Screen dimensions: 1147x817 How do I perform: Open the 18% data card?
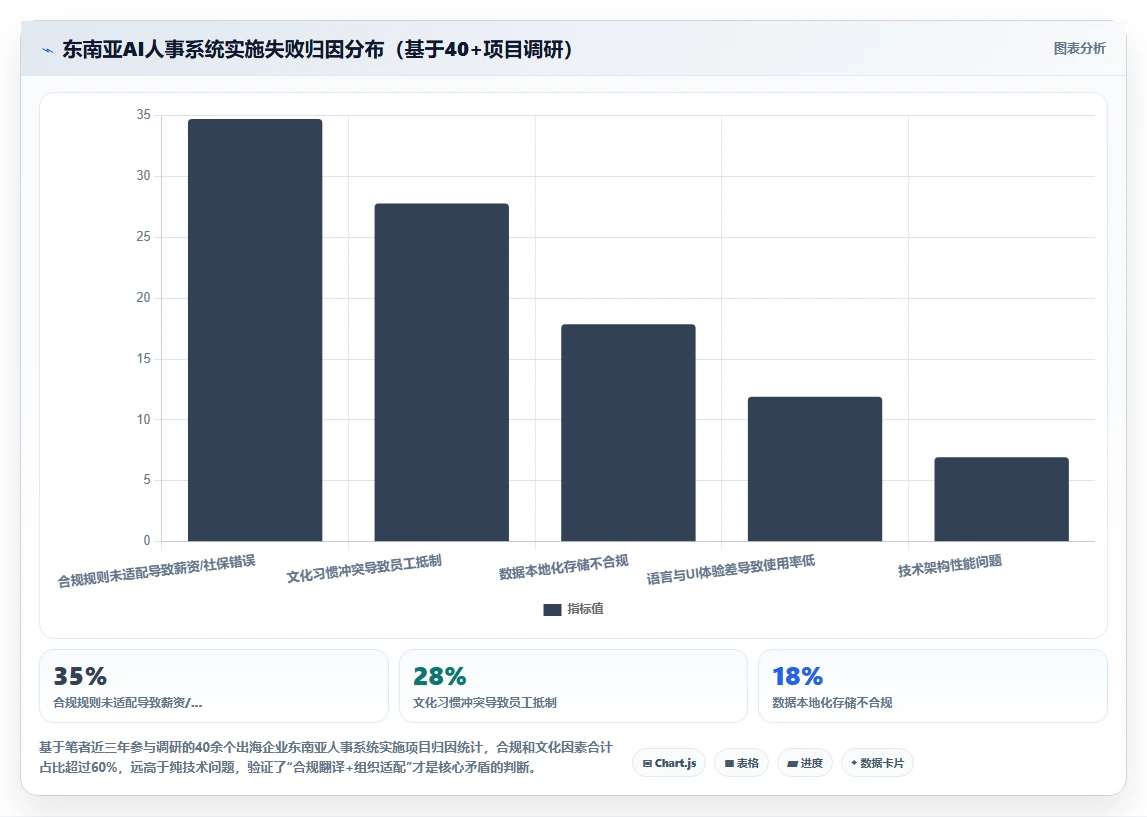(x=933, y=686)
